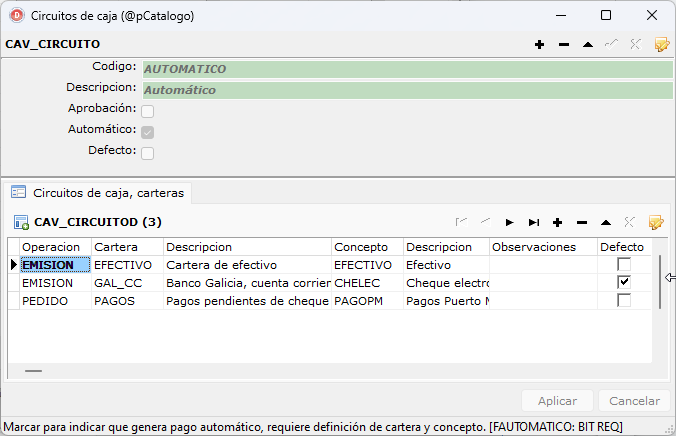Click the add record plus icon in CAV_CIRCUITO header
This screenshot has height=436, width=676.
tap(540, 45)
